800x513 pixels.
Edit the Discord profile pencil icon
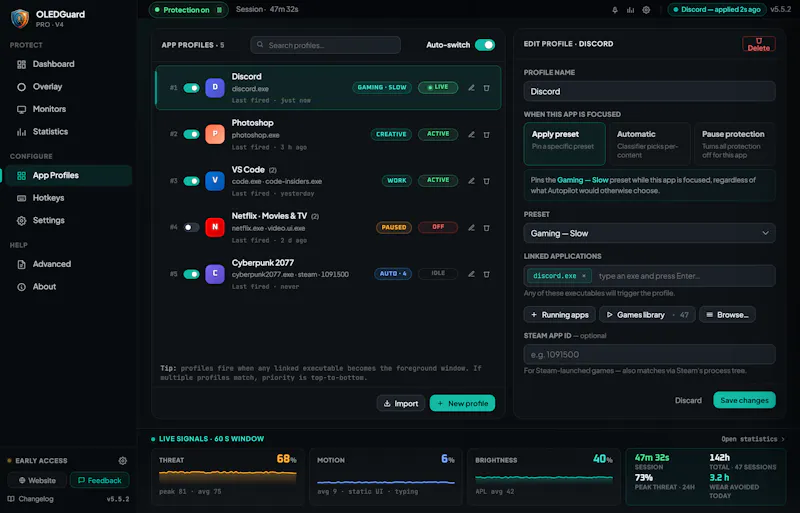point(471,88)
